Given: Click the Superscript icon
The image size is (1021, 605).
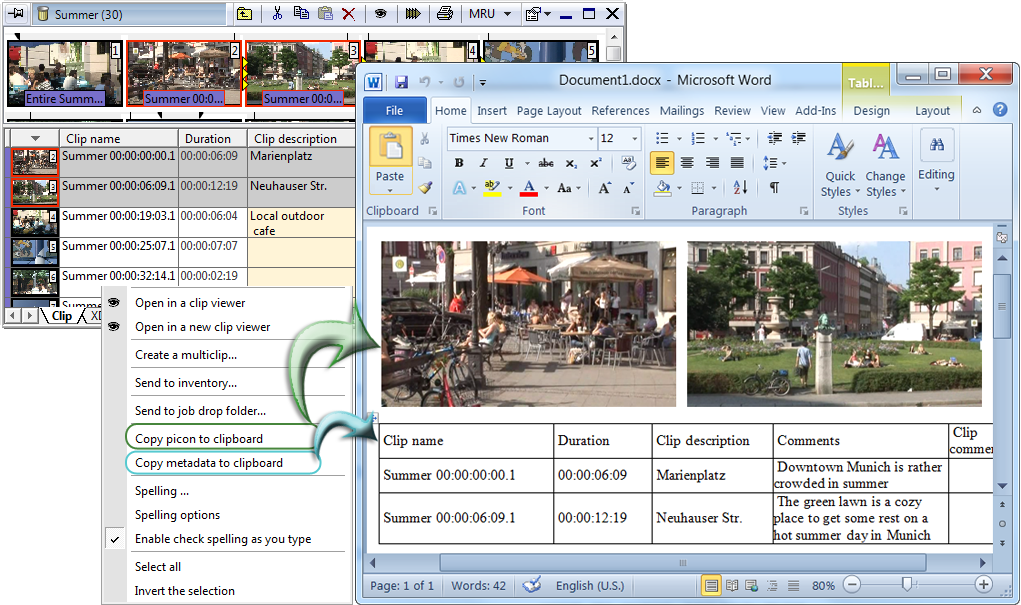Looking at the screenshot, I should click(595, 163).
